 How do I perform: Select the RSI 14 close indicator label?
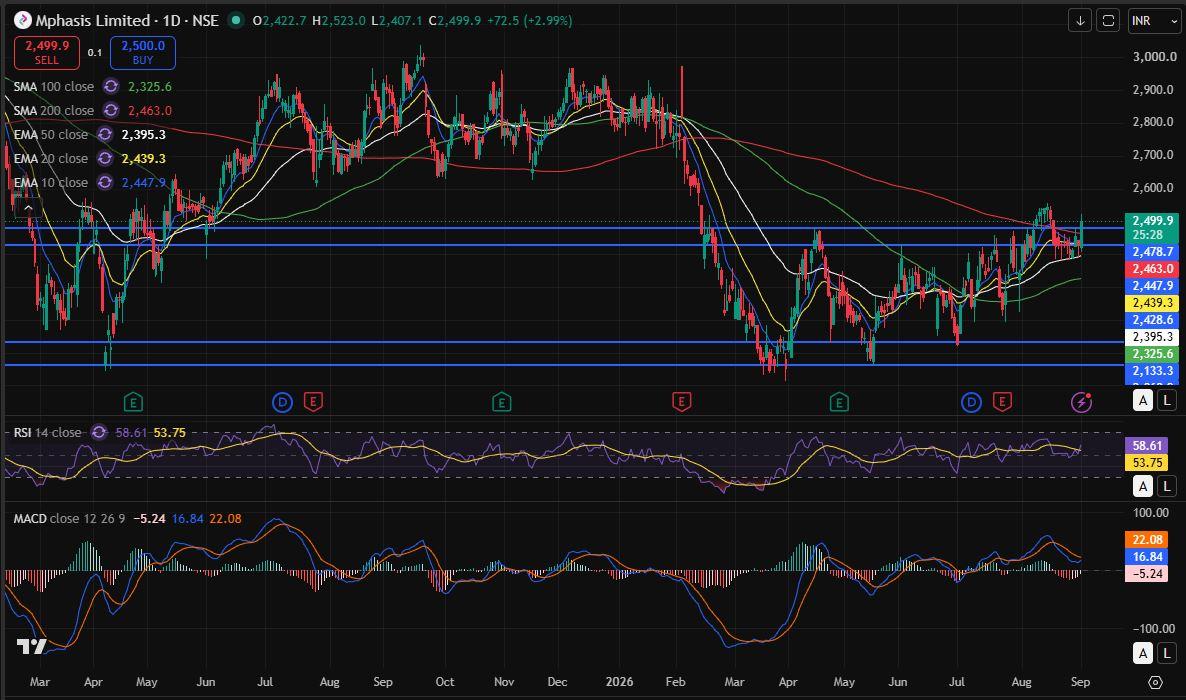click(47, 433)
